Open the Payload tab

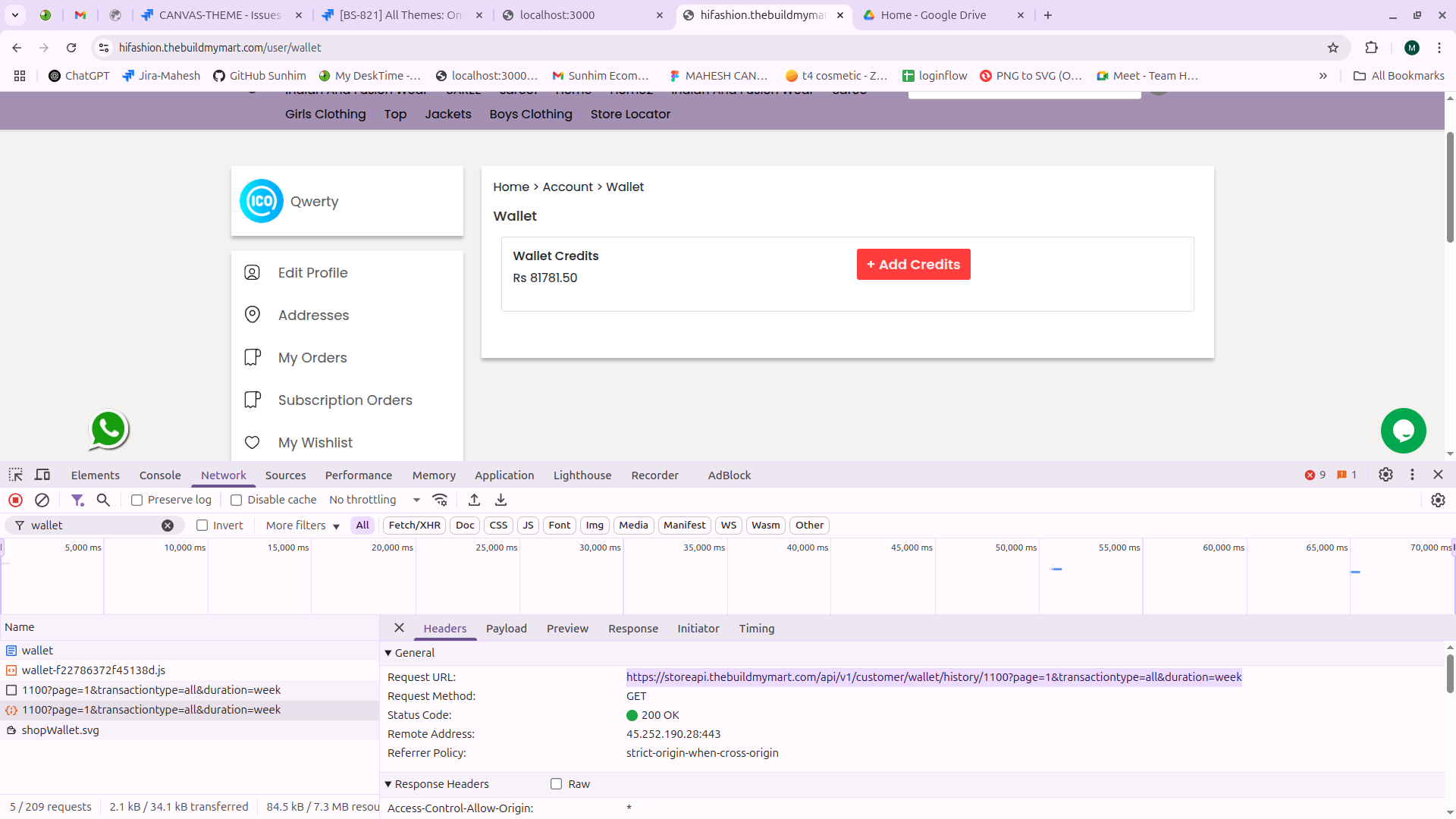pos(507,629)
